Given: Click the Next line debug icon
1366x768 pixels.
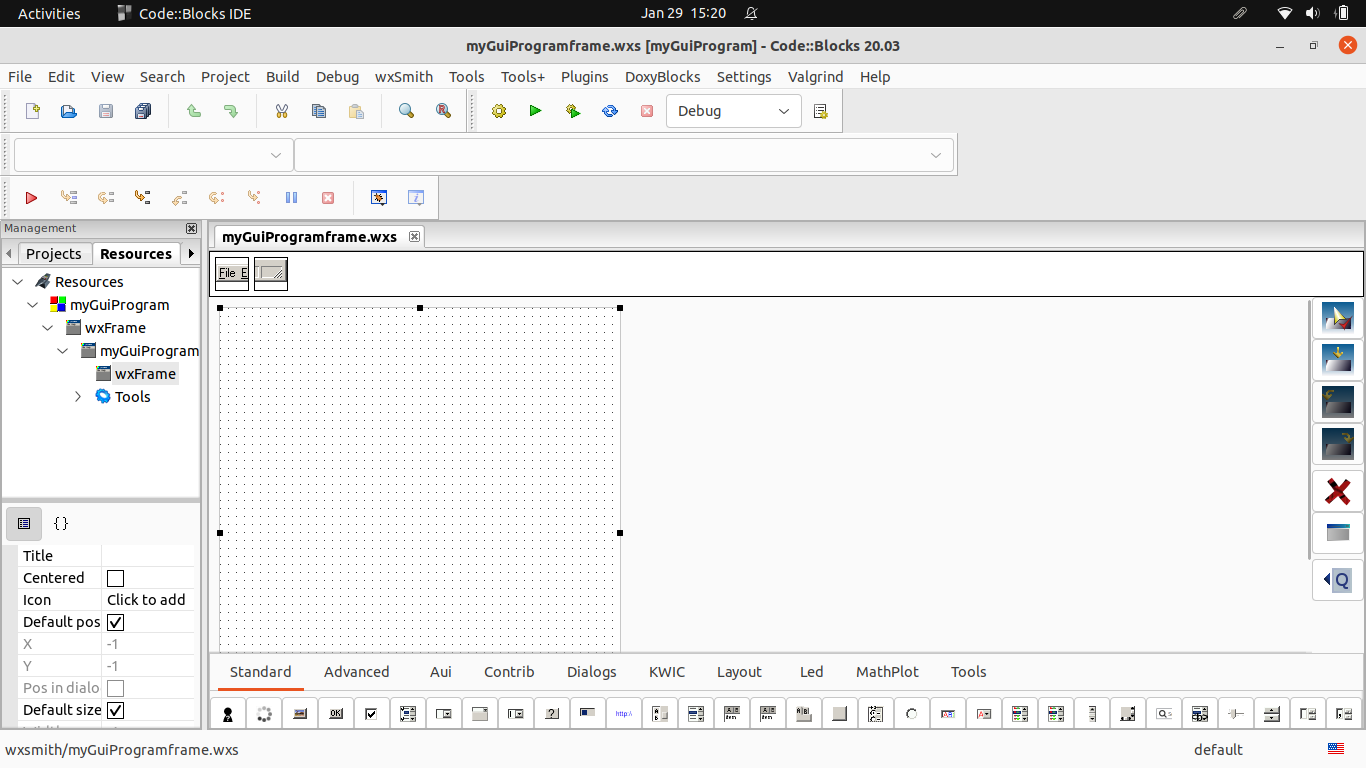Looking at the screenshot, I should [106, 198].
